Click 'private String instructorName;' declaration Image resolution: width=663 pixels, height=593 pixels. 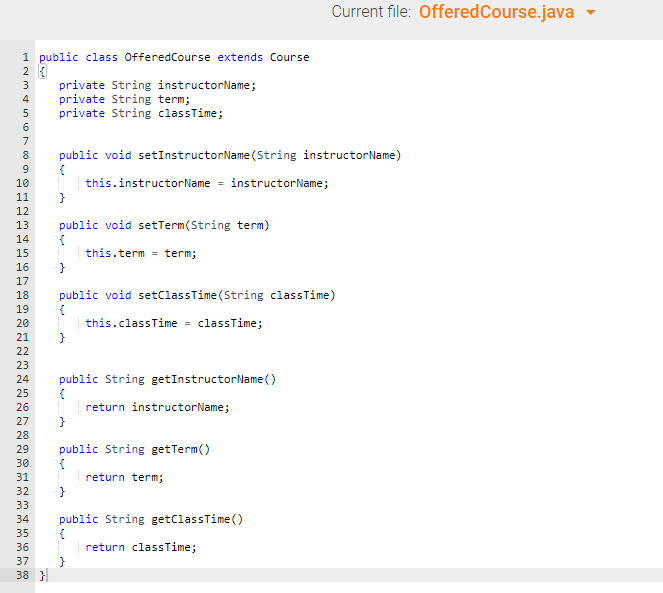click(x=158, y=85)
